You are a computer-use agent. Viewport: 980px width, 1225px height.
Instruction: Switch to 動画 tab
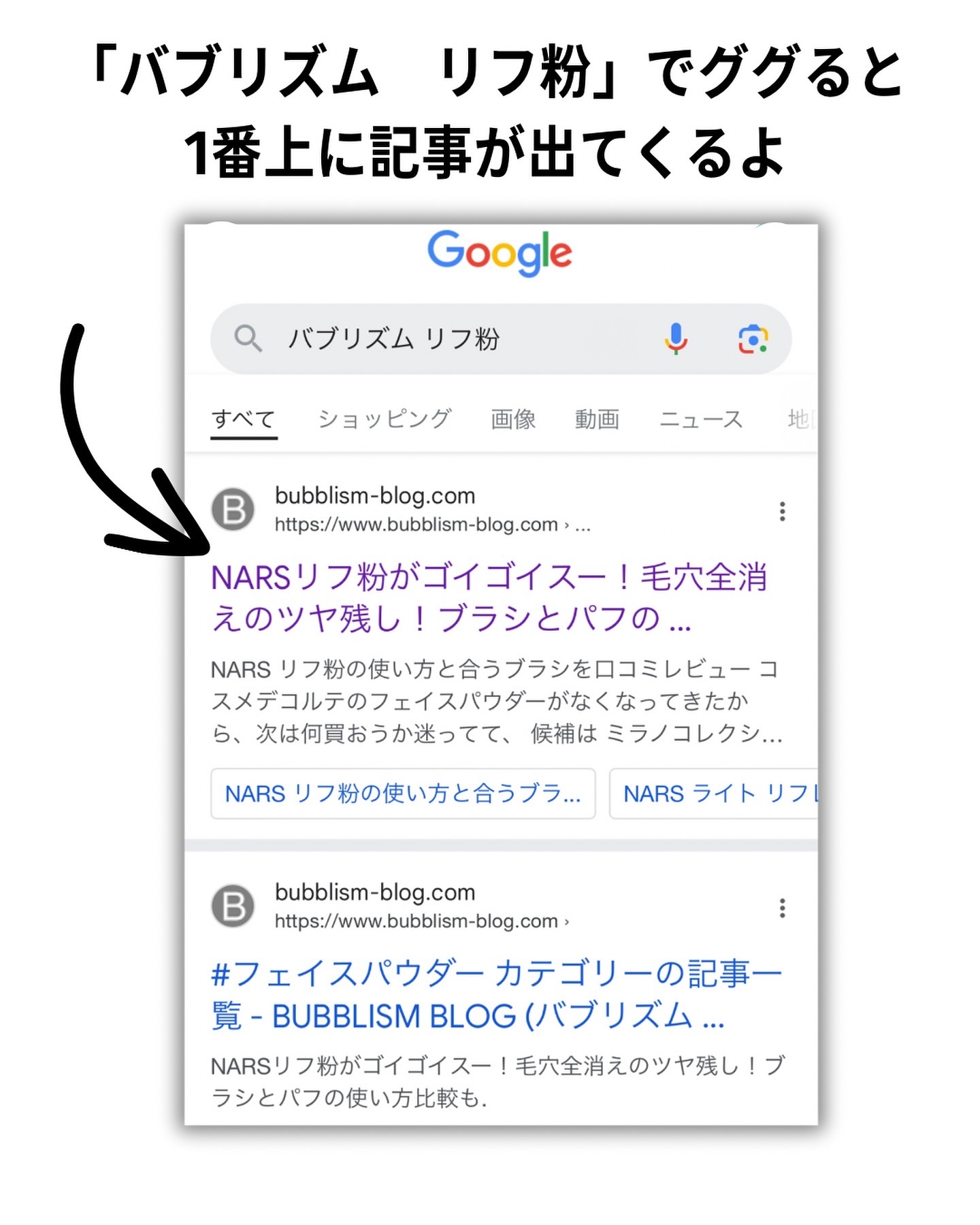(597, 419)
